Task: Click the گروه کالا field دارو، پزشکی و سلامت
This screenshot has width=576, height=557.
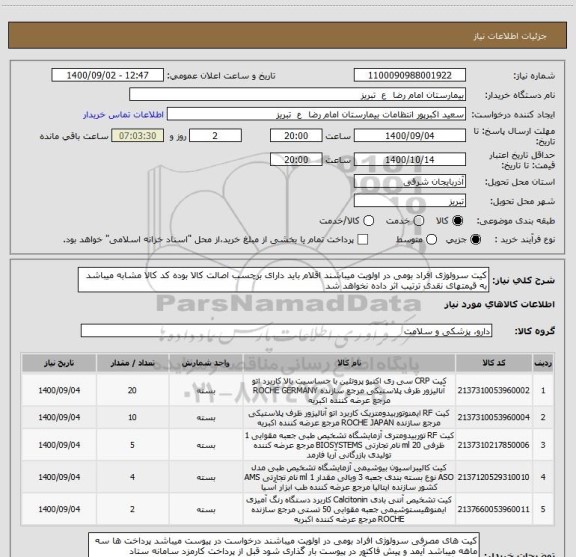Action: click(x=286, y=331)
